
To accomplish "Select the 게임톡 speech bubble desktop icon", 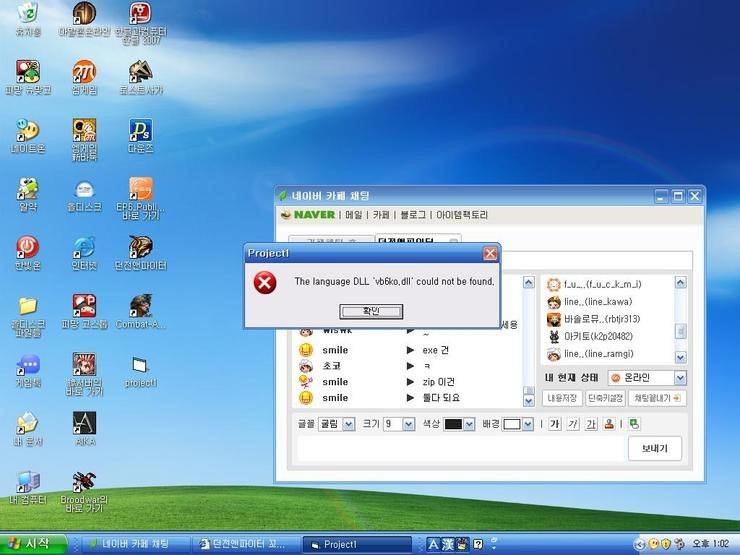I will coord(28,370).
